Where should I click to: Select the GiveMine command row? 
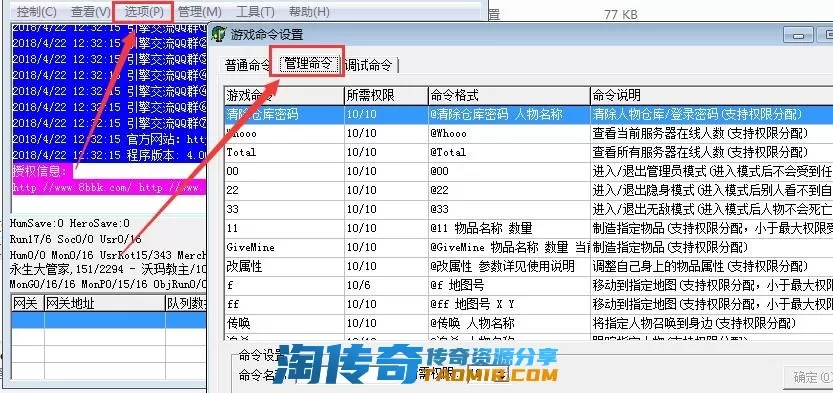click(528, 247)
